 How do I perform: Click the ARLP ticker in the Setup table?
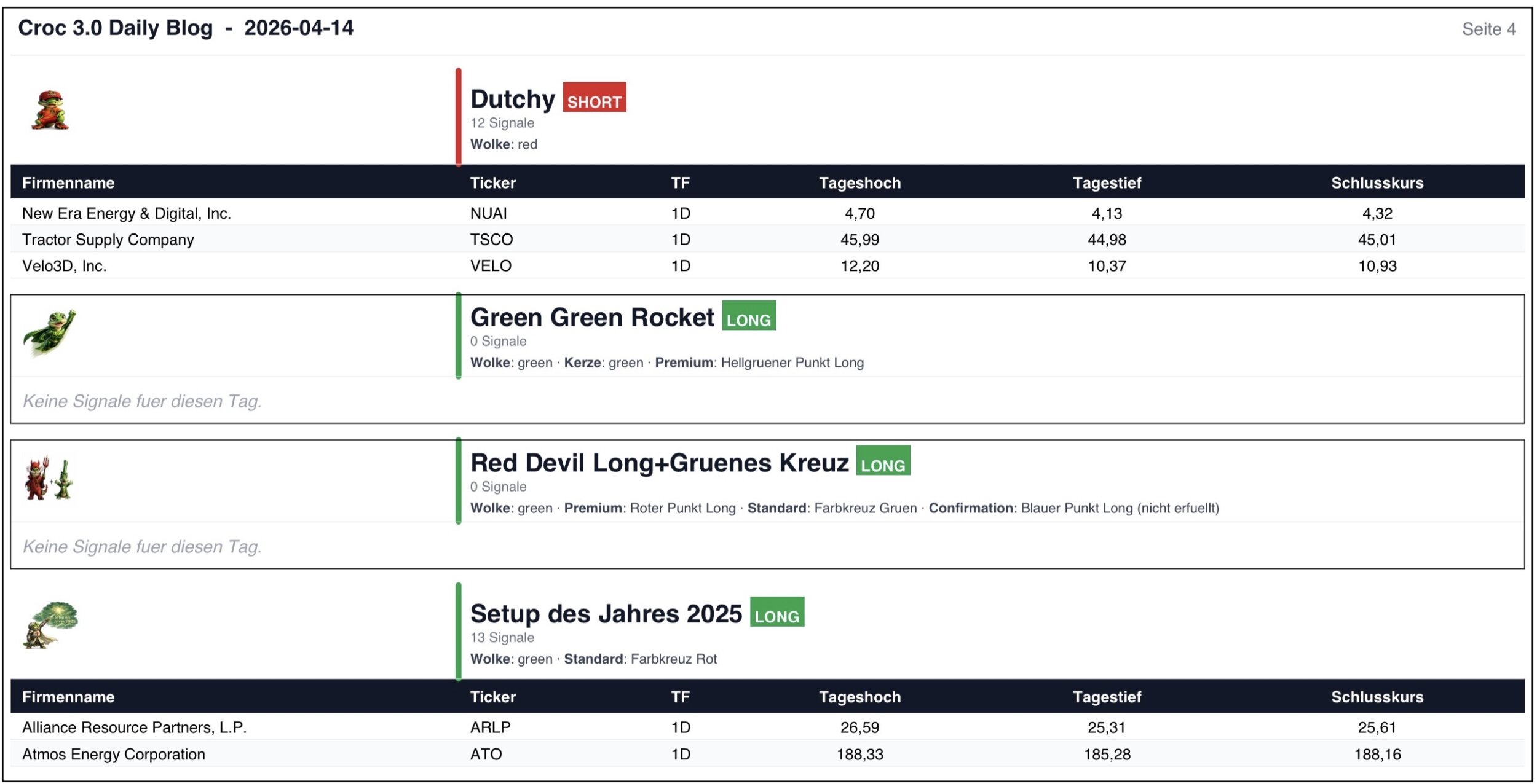(x=490, y=727)
